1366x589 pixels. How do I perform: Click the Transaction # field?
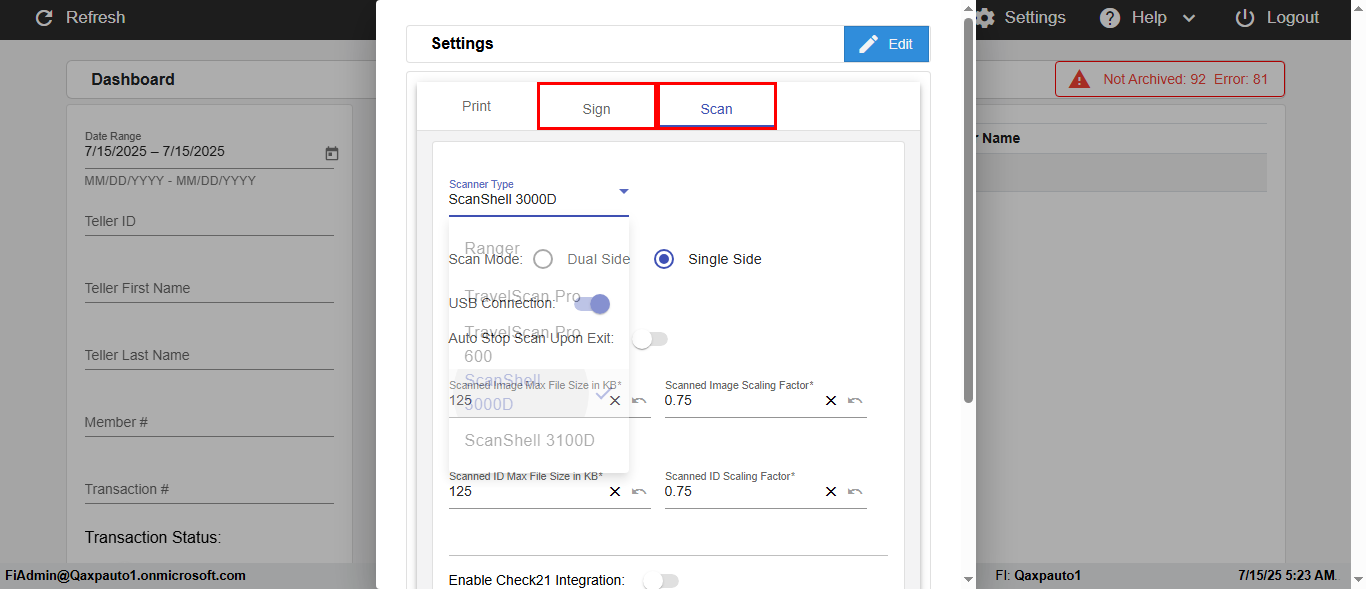pos(209,489)
